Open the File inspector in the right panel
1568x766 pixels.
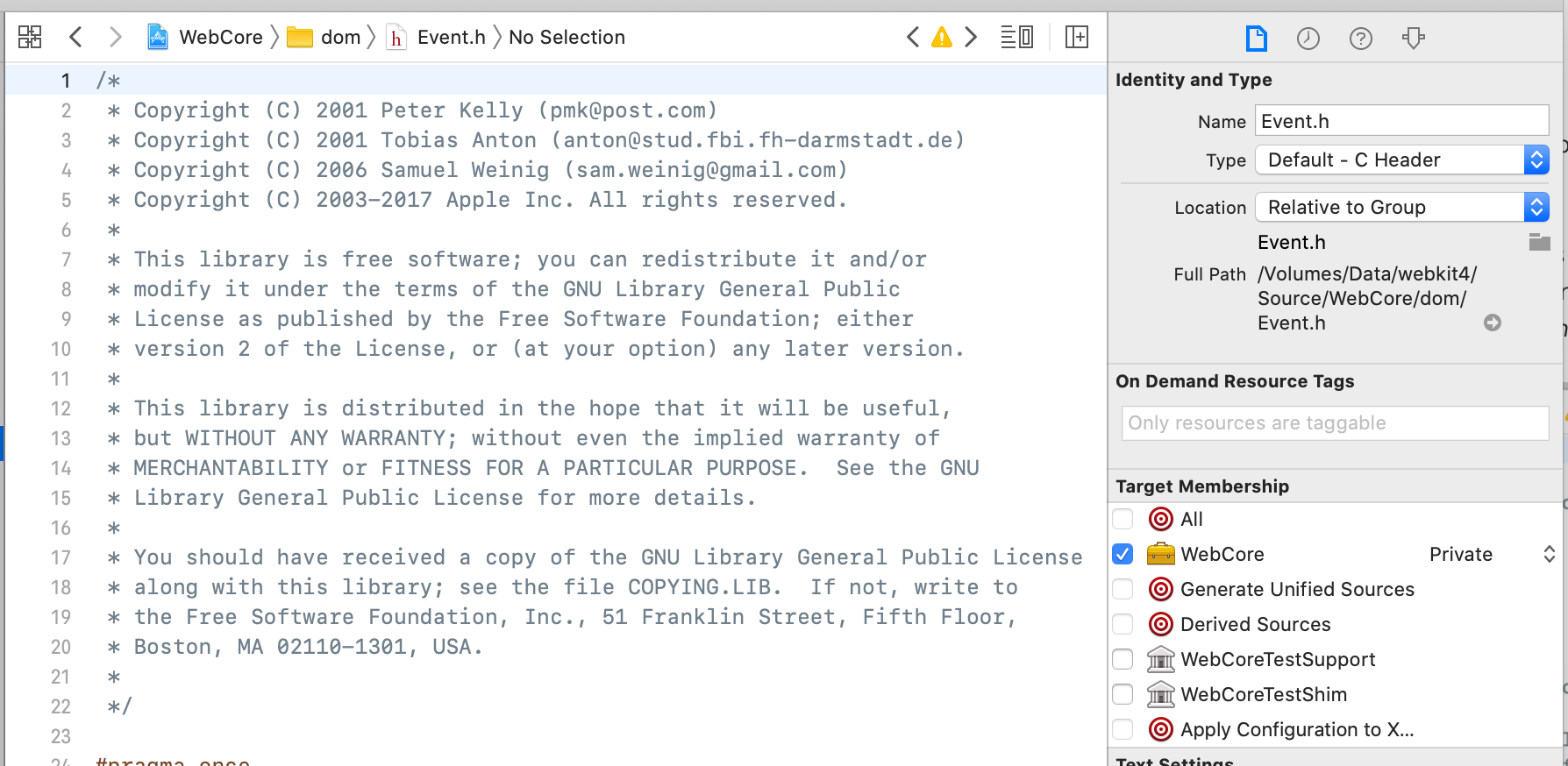tap(1256, 38)
